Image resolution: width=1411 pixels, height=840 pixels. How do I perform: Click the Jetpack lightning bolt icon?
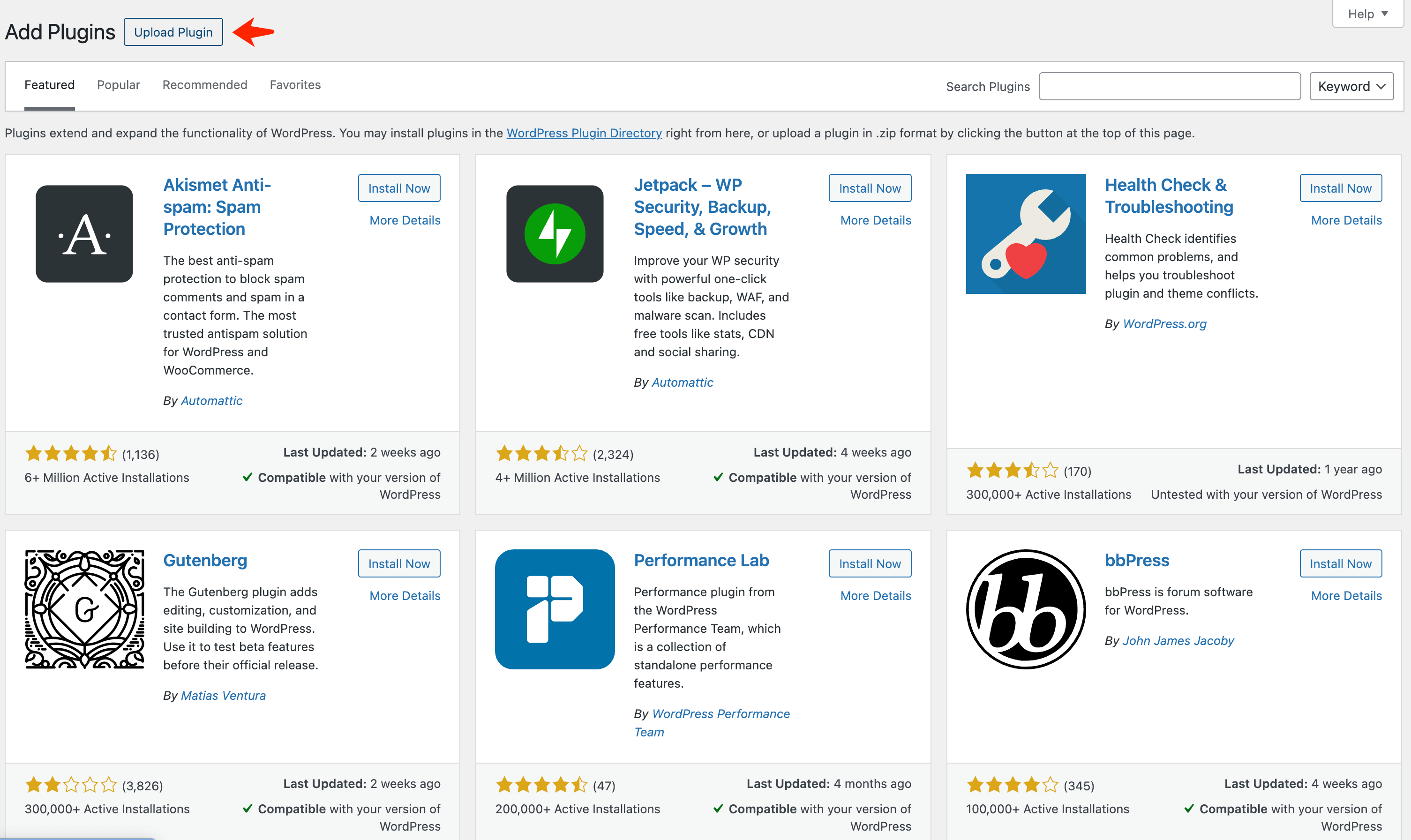coord(555,234)
